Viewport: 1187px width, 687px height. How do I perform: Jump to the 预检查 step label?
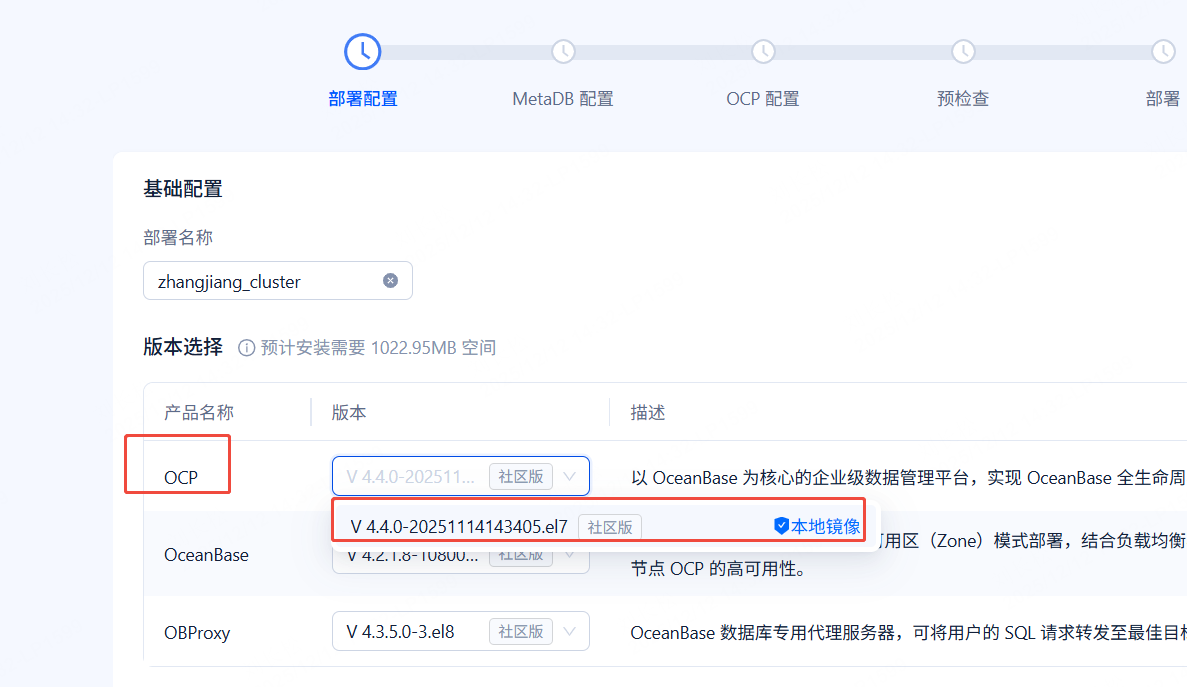(x=963, y=99)
